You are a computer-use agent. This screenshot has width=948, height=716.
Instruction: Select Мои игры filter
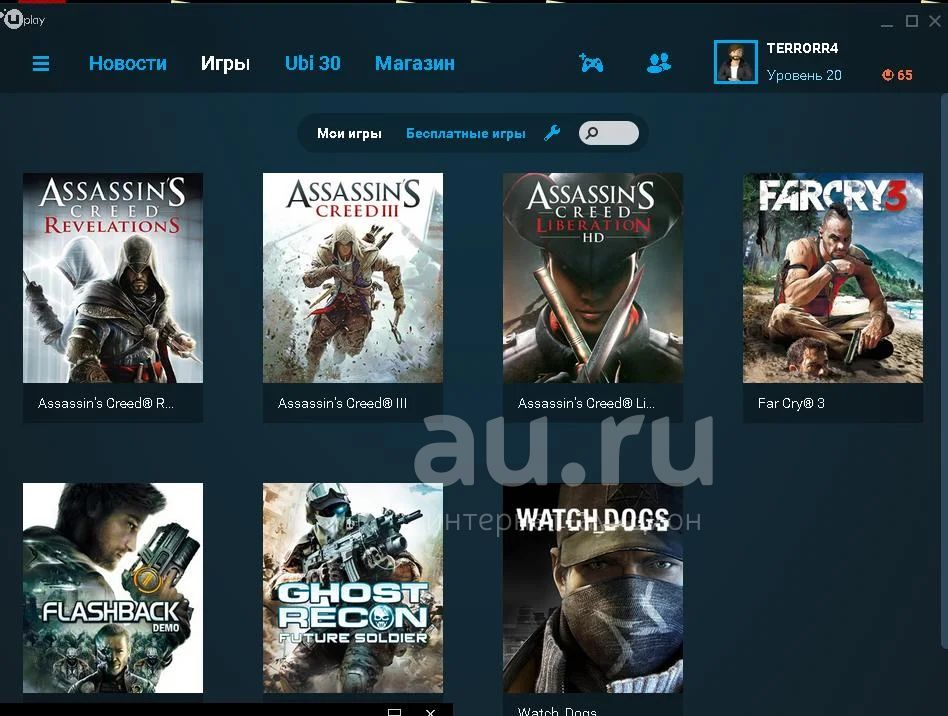pos(349,134)
